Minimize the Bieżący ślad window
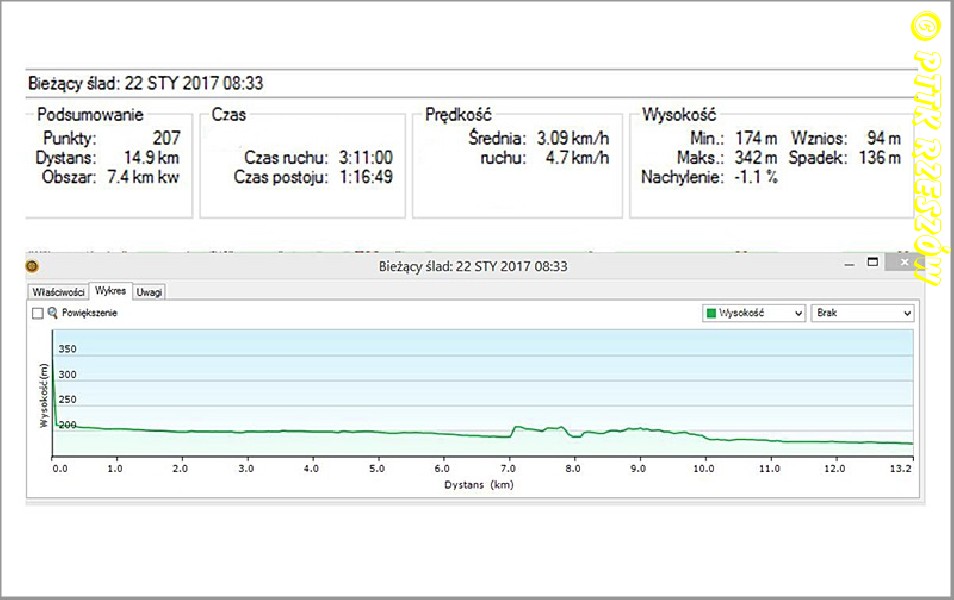The image size is (954, 600). click(x=849, y=265)
